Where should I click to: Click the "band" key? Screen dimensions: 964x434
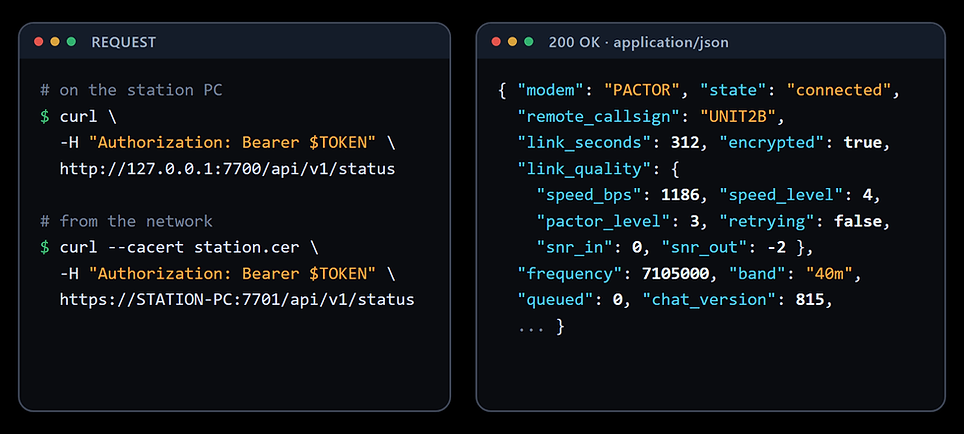click(756, 274)
